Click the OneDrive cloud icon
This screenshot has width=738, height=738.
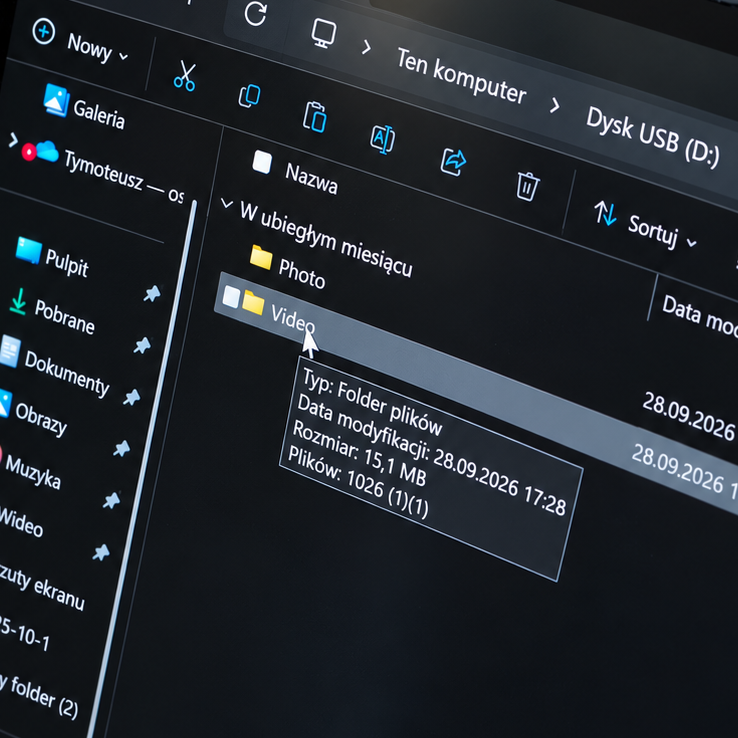coord(47,152)
